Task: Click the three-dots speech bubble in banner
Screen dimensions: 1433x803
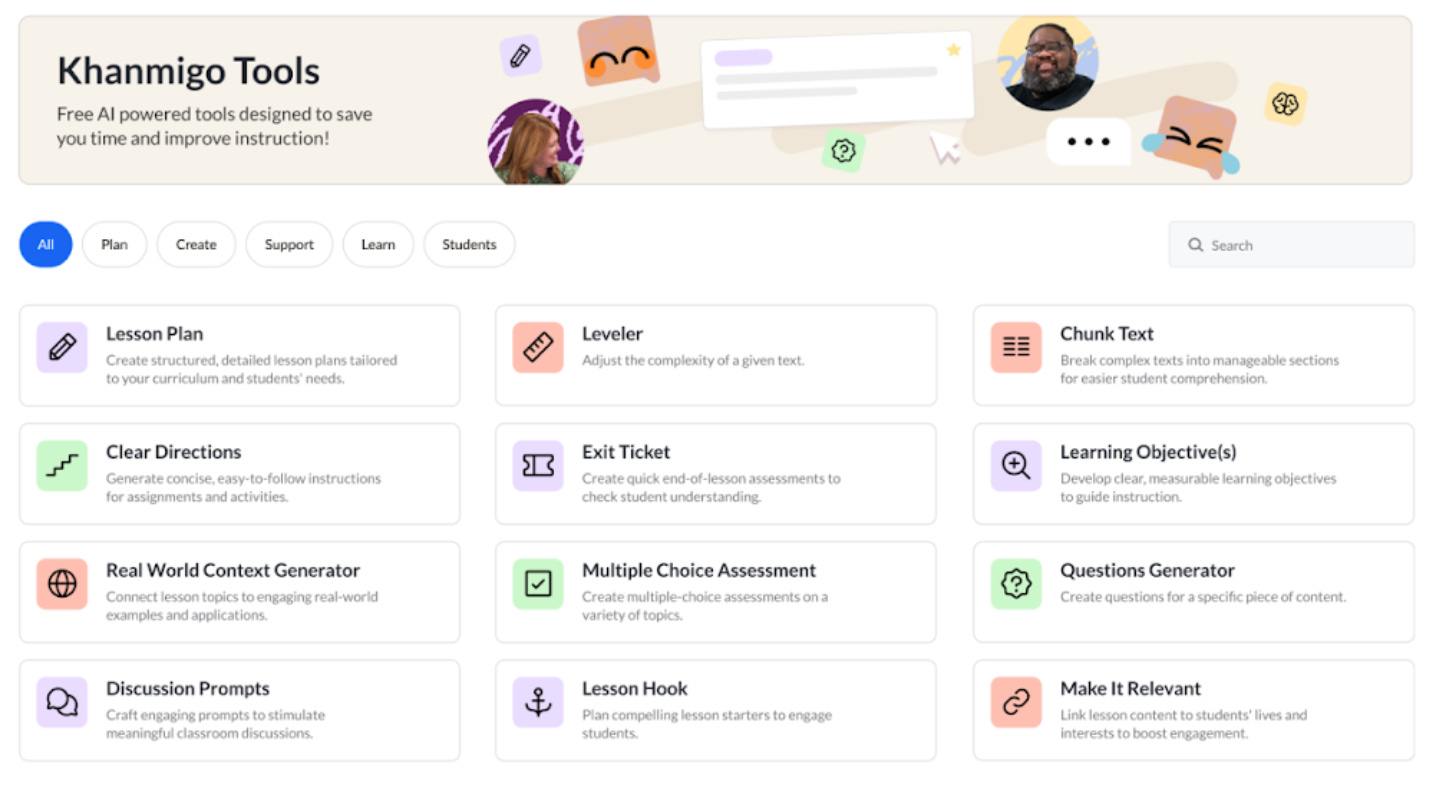Action: [1089, 142]
